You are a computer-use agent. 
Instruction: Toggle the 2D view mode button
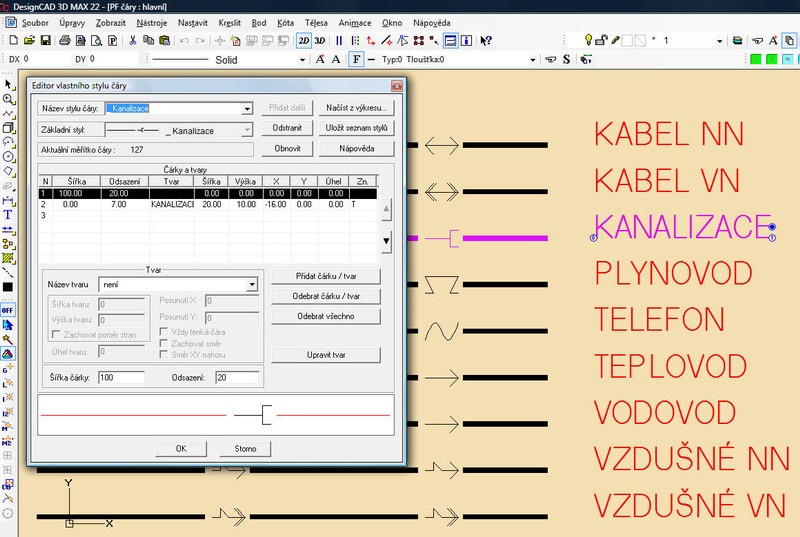point(303,40)
